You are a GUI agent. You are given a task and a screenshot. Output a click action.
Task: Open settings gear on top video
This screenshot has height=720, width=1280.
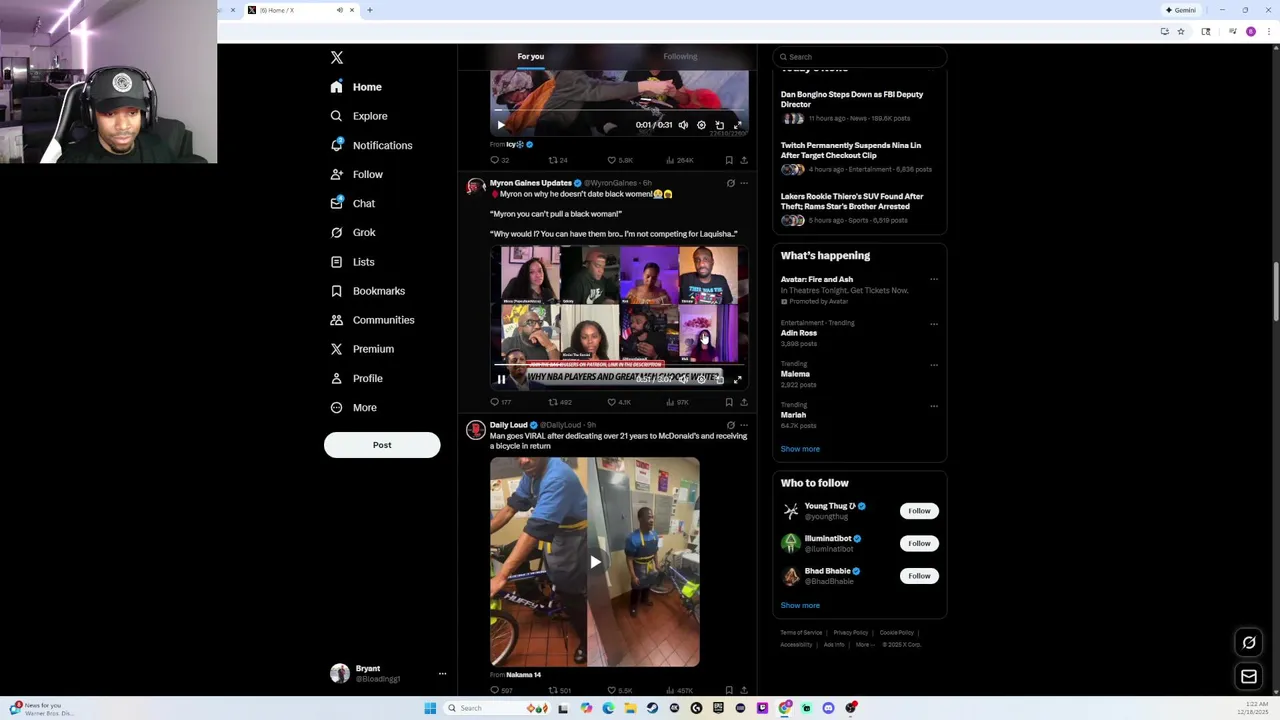pos(701,125)
